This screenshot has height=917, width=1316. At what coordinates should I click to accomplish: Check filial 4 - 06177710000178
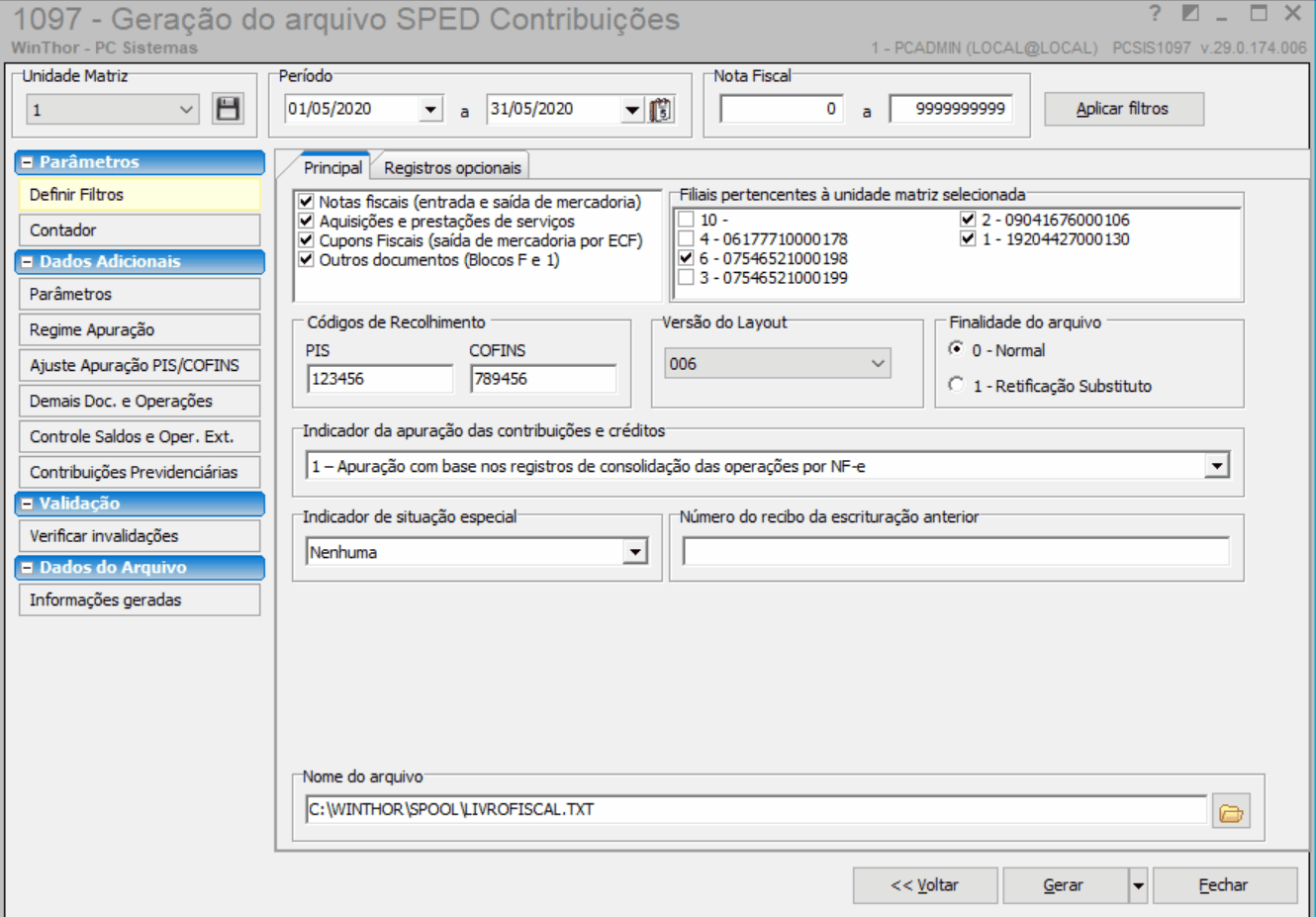686,238
